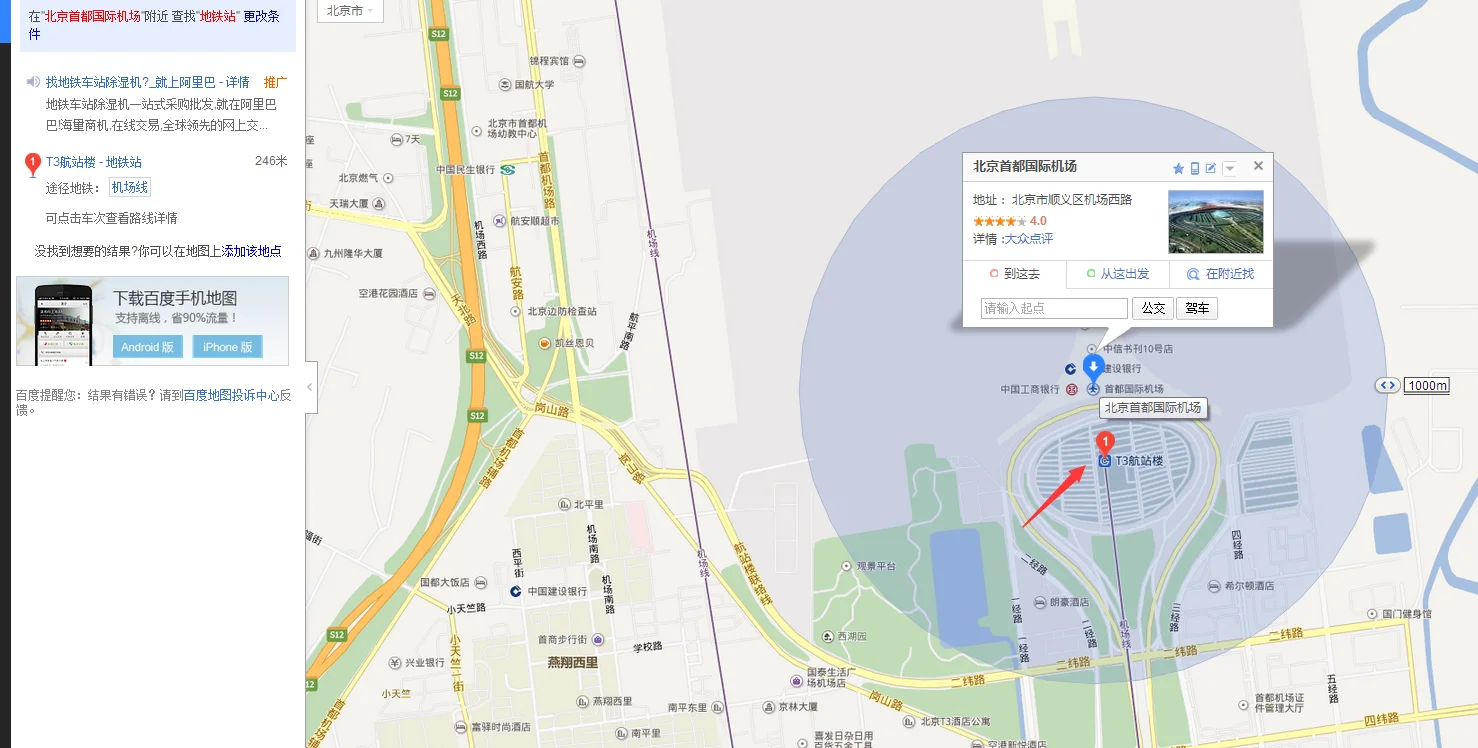Click the 请输入起点 input field
1478x748 pixels.
(1054, 308)
